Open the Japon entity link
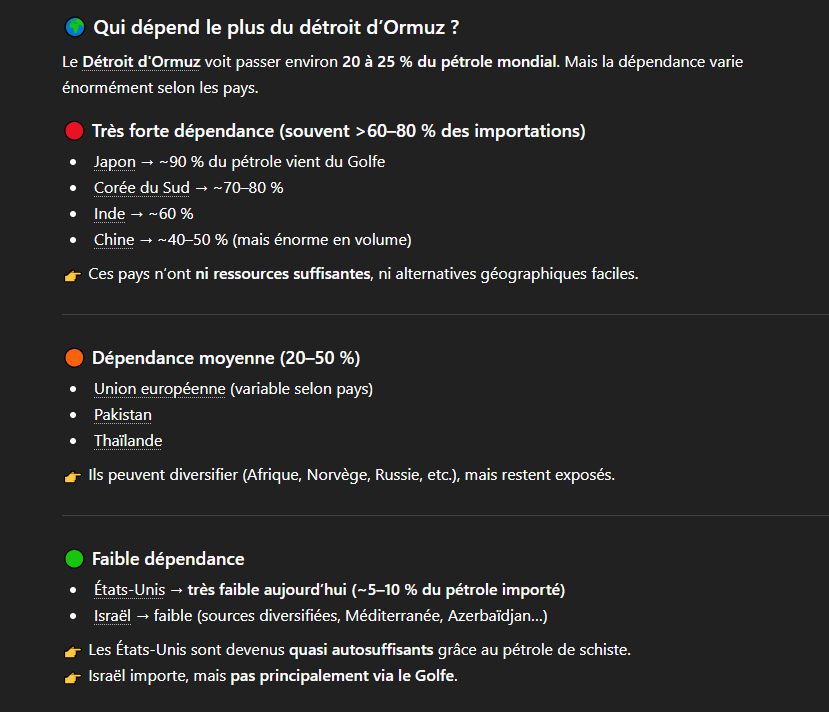829x712 pixels. tap(115, 162)
